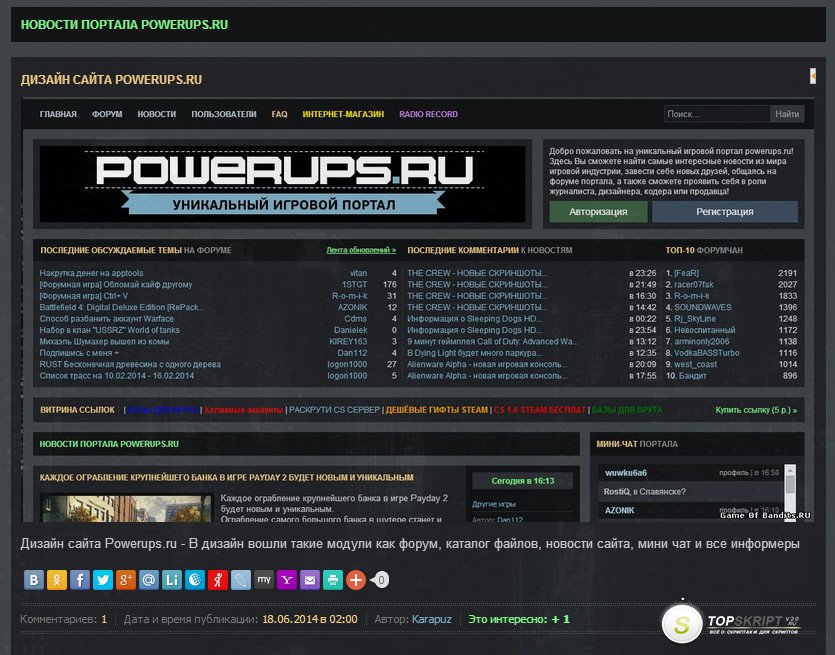Viewport: 835px width, 655px height.
Task: Open top forum user VodkaBASSTurbo
Action: [707, 353]
